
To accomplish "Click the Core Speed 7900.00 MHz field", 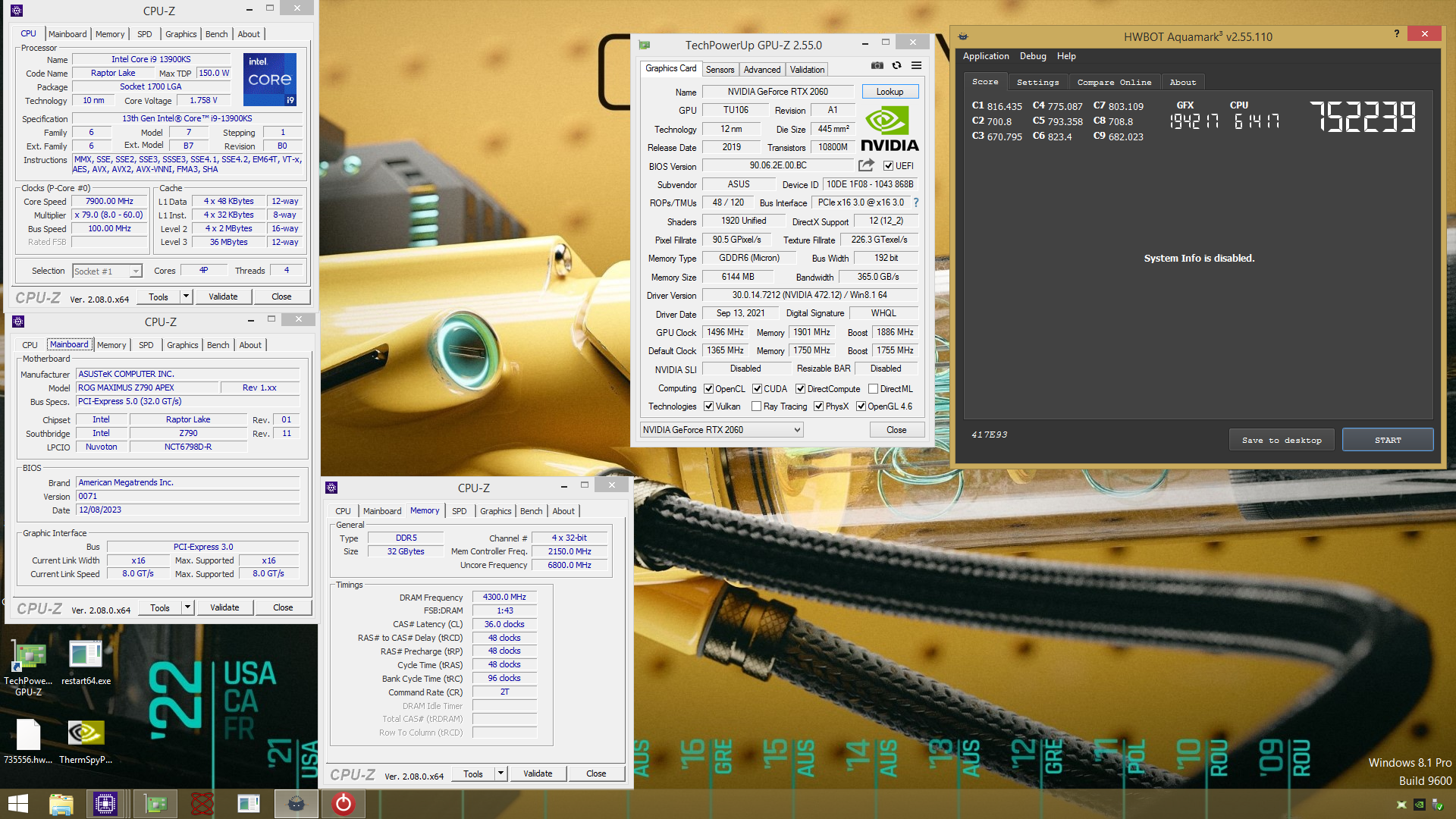I will 109,201.
